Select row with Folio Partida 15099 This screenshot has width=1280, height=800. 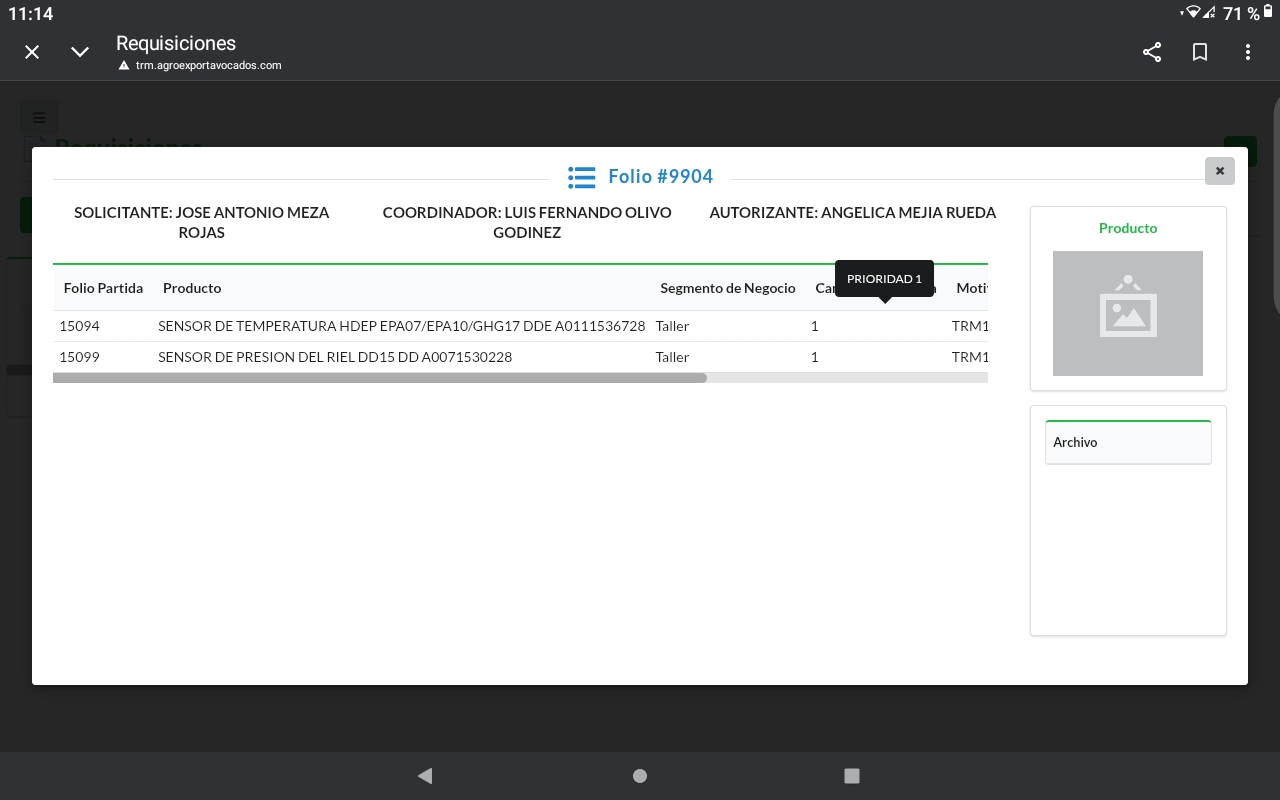pyautogui.click(x=80, y=357)
